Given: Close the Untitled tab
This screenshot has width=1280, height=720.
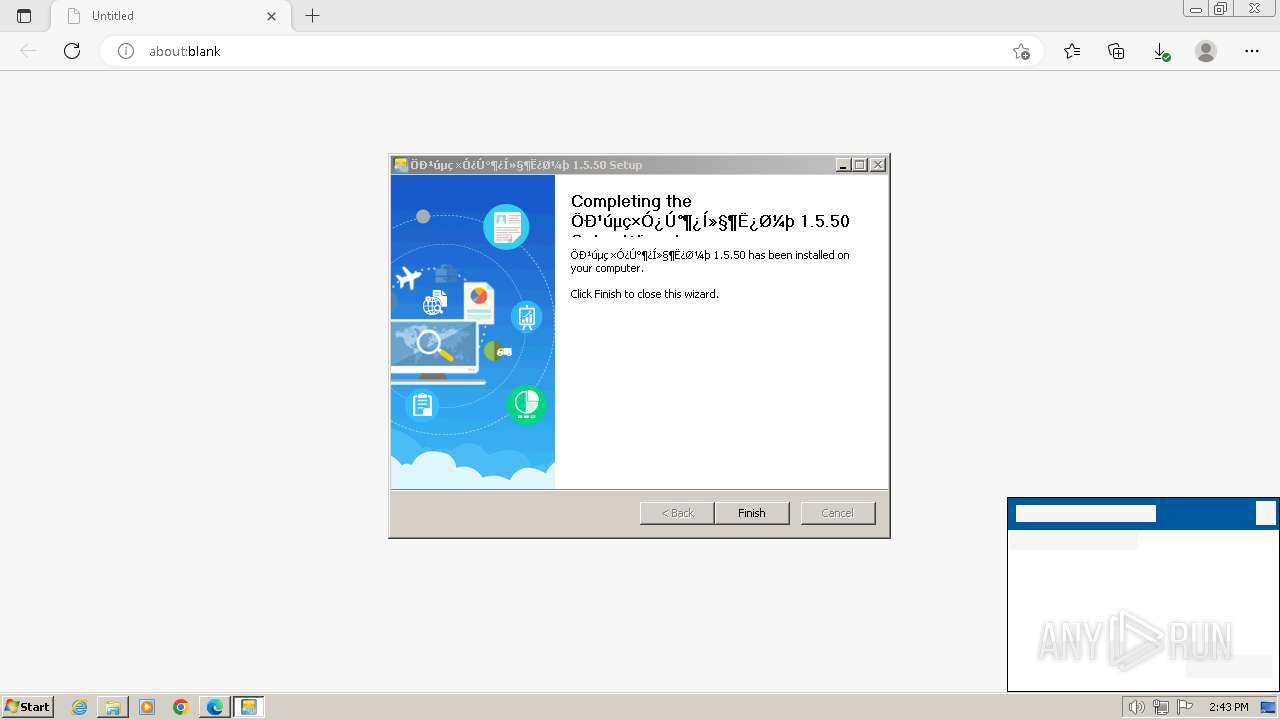Looking at the screenshot, I should 271,16.
